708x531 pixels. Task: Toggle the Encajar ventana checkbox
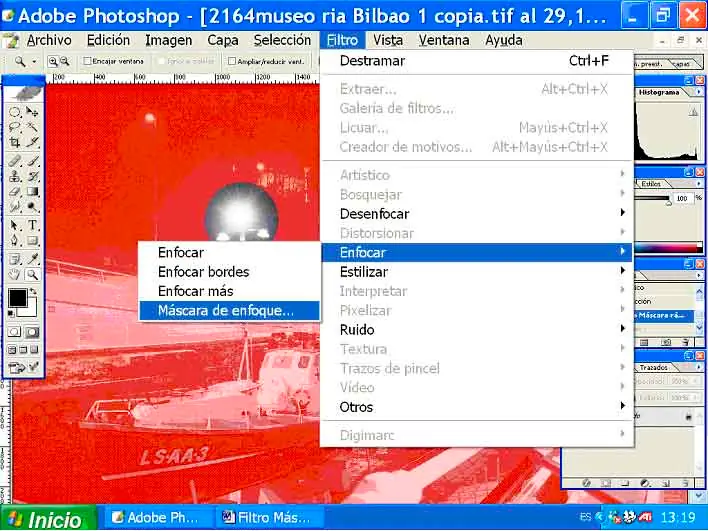pos(88,61)
